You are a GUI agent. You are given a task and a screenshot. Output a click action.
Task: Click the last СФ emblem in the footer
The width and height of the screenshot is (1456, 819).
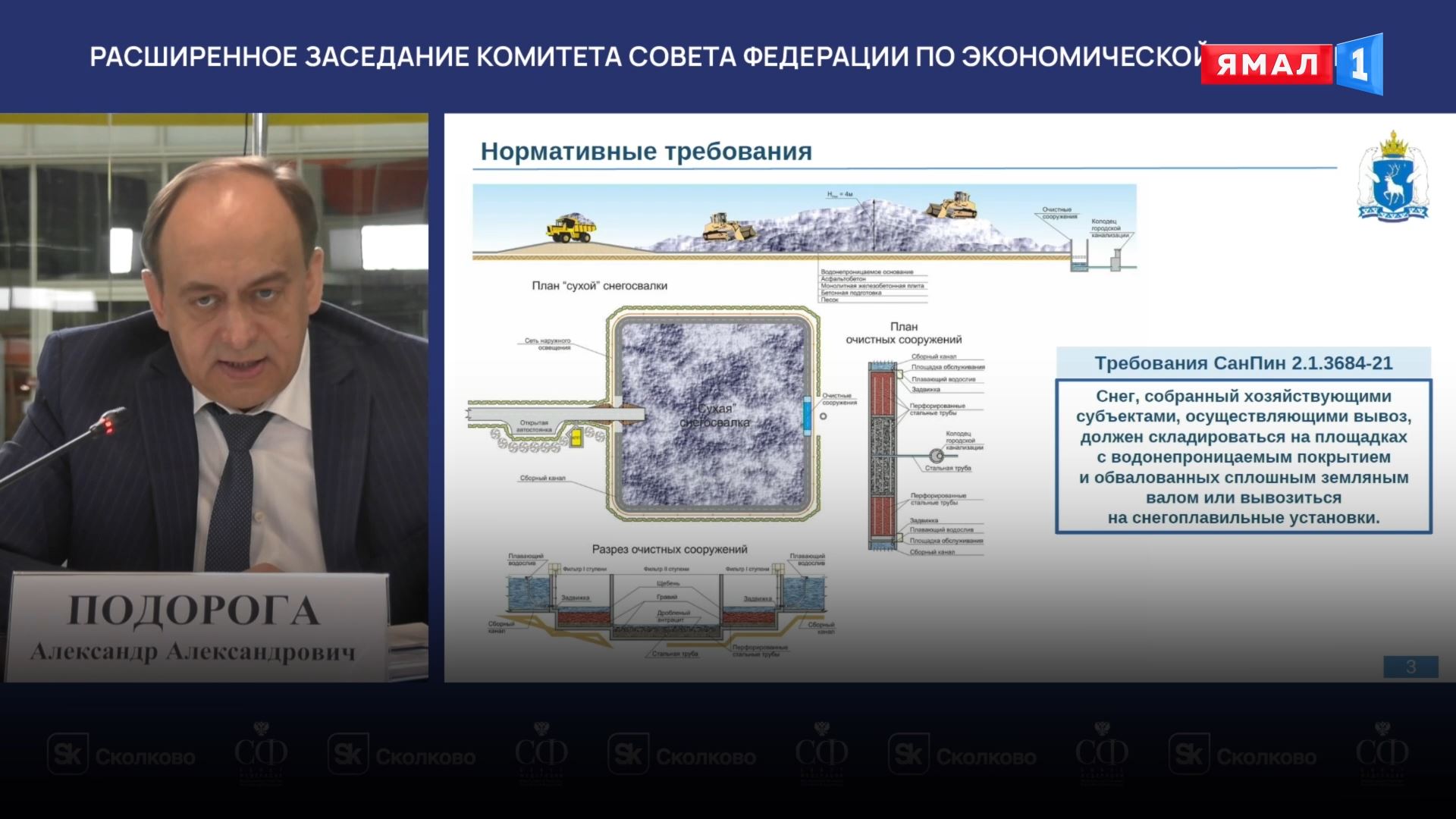1382,753
